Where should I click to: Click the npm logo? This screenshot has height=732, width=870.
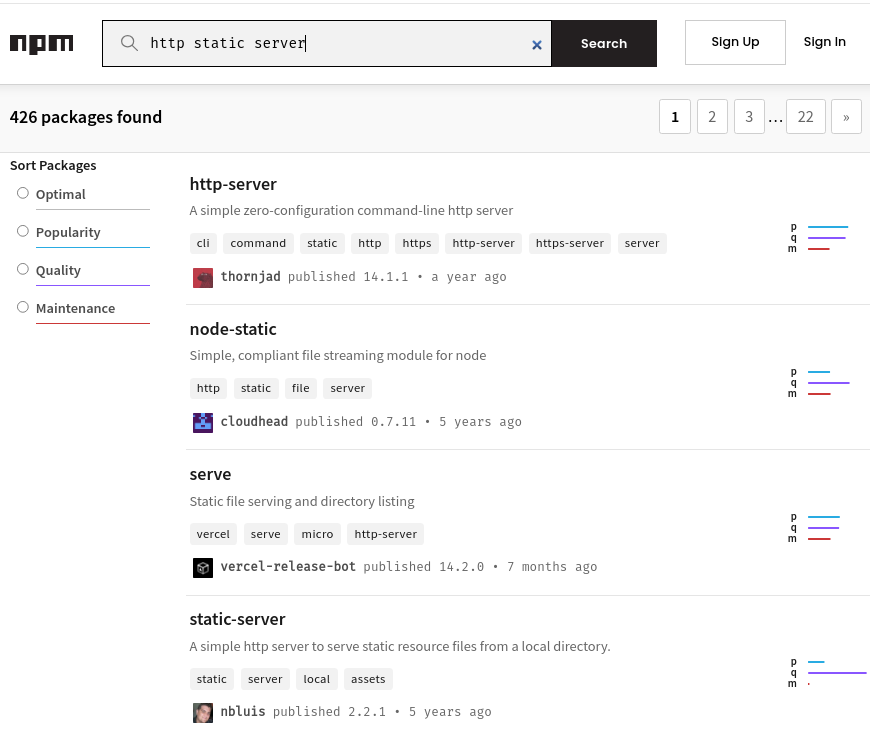click(41, 44)
